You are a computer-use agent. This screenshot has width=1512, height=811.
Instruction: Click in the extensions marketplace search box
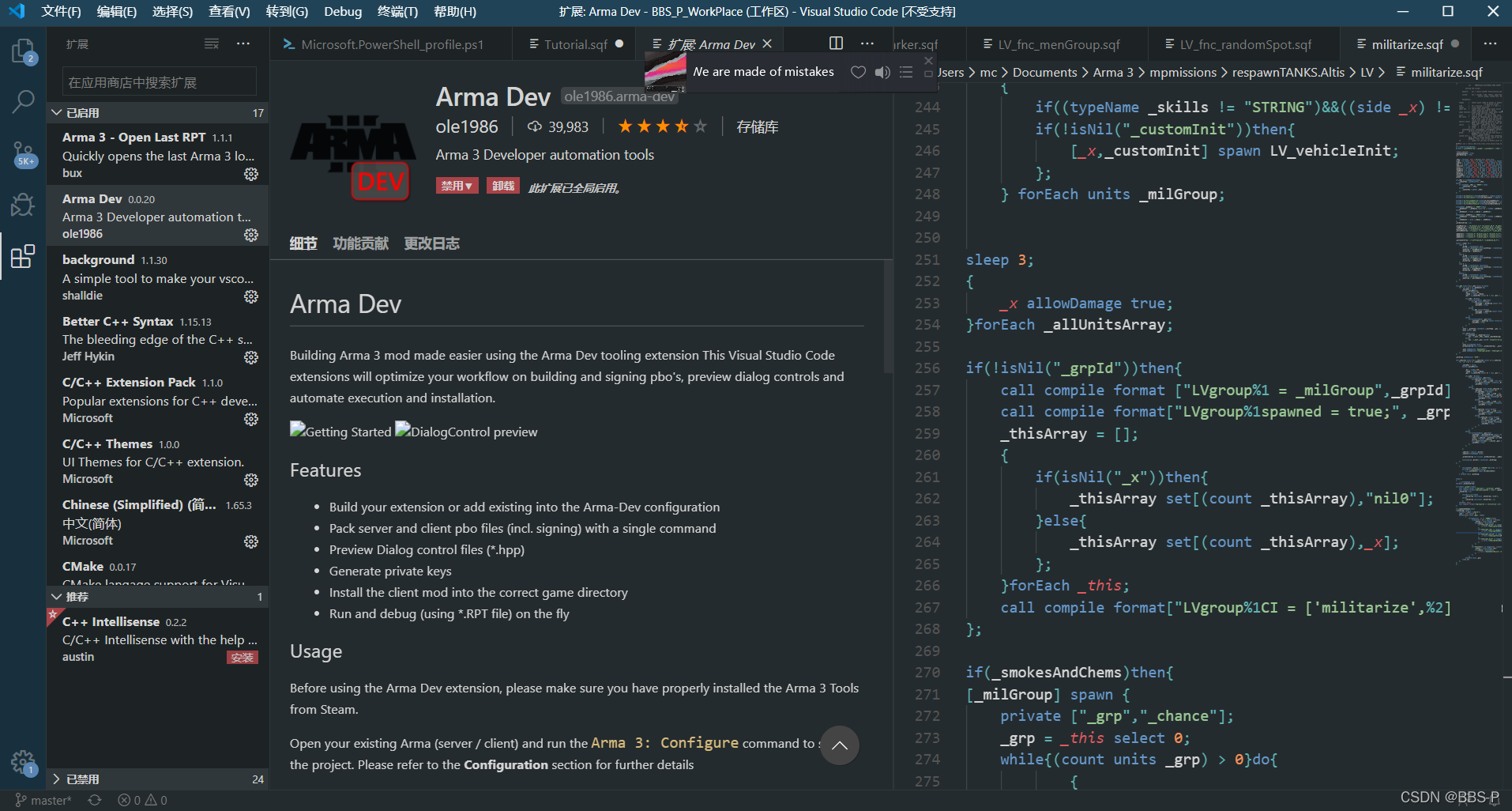[159, 82]
